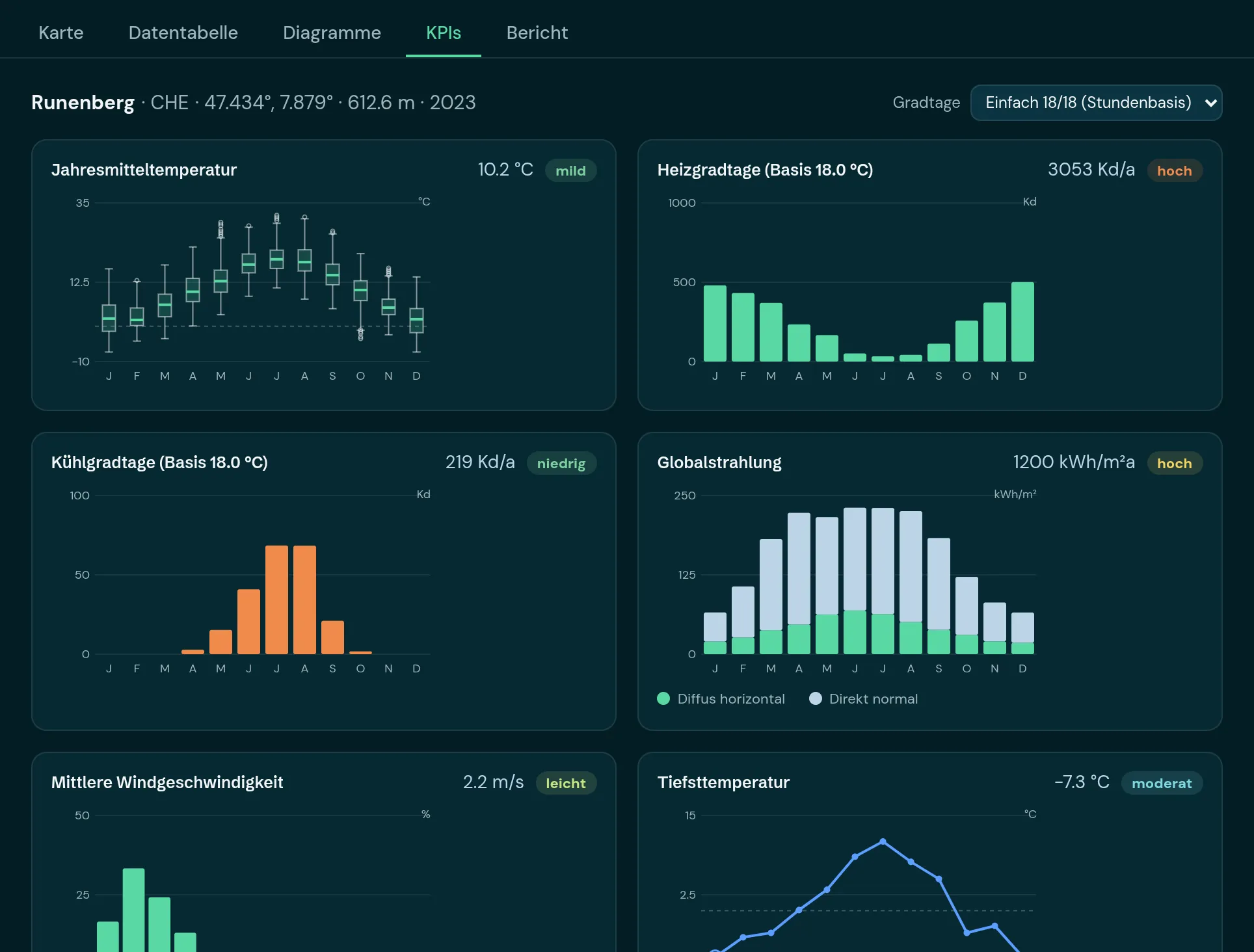1254x952 pixels.
Task: Switch to the Datentabelle tab
Action: pyautogui.click(x=183, y=33)
